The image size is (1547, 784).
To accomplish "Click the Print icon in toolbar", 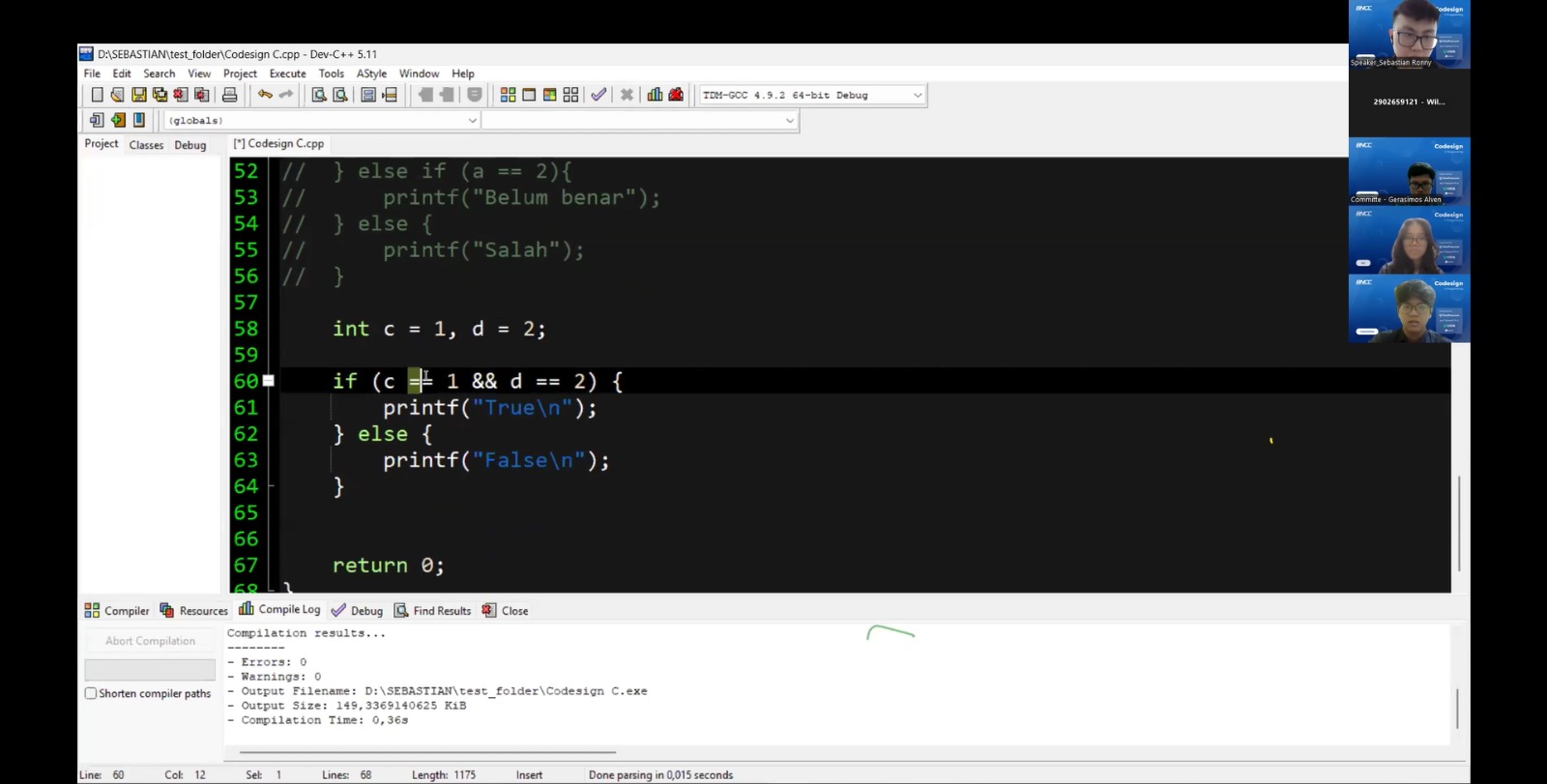I will tap(229, 95).
